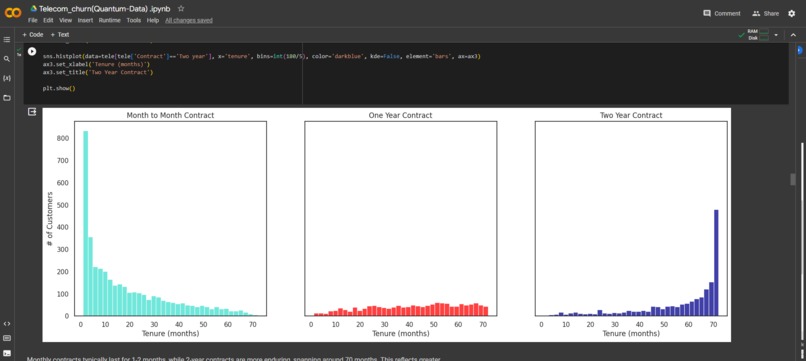Star the Telecom_churn notebook
The image size is (806, 361).
181,9
